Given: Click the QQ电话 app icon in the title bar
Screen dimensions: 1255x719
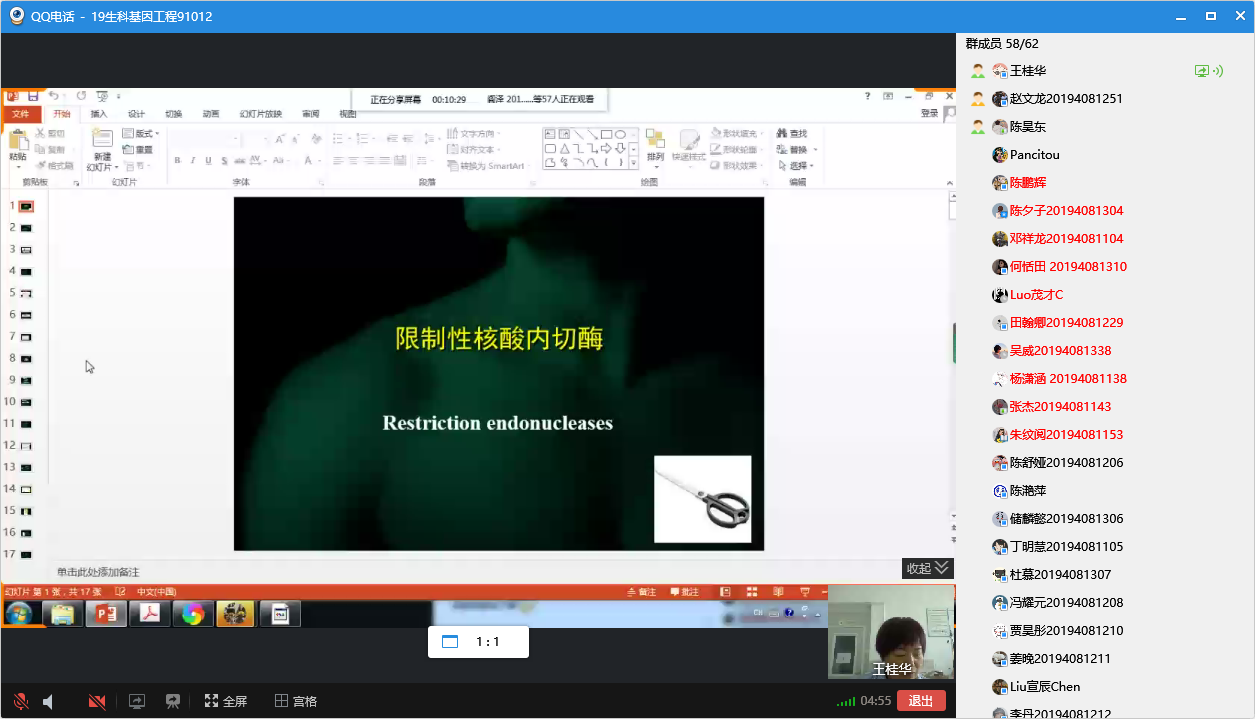Looking at the screenshot, I should click(16, 16).
